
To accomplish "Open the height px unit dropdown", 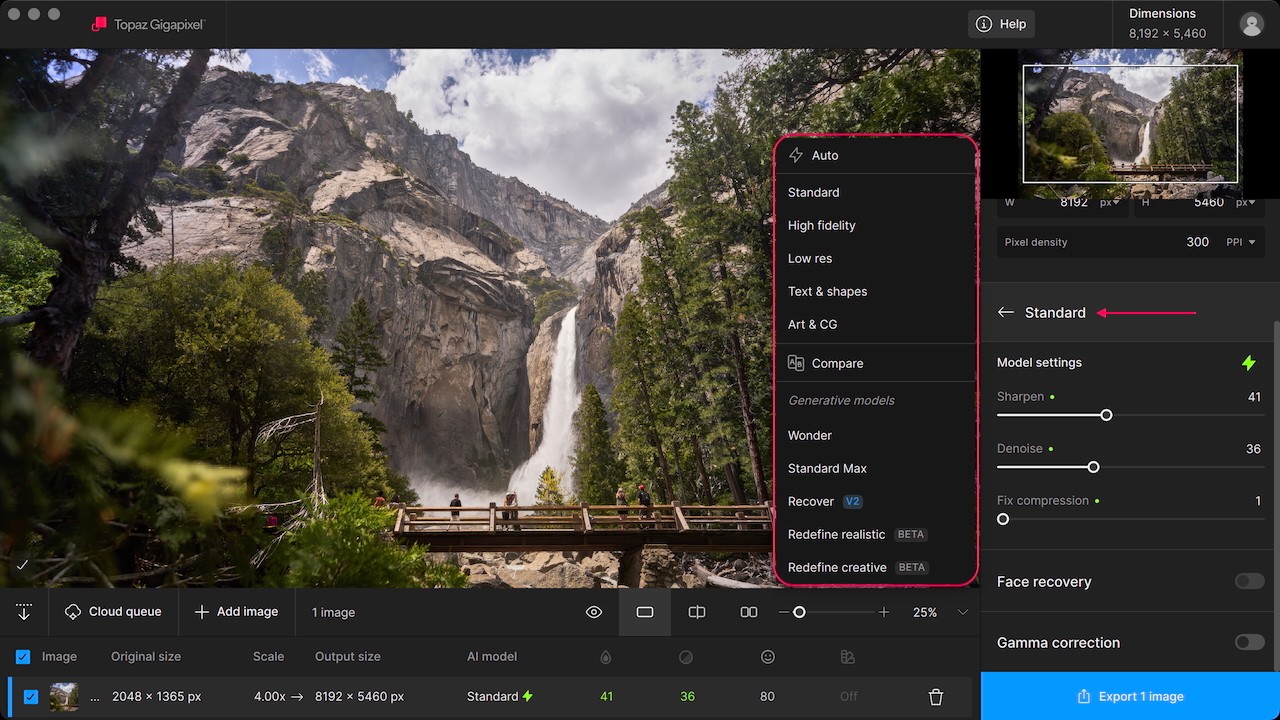I will click(x=1245, y=202).
